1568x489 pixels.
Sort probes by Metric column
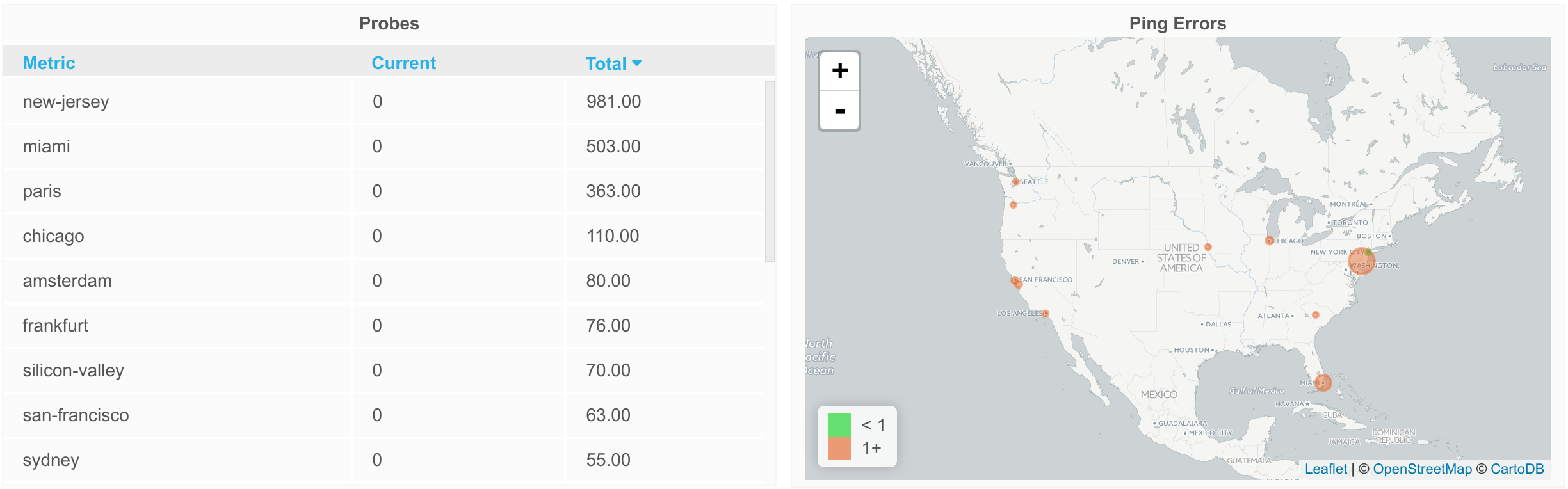coord(49,63)
